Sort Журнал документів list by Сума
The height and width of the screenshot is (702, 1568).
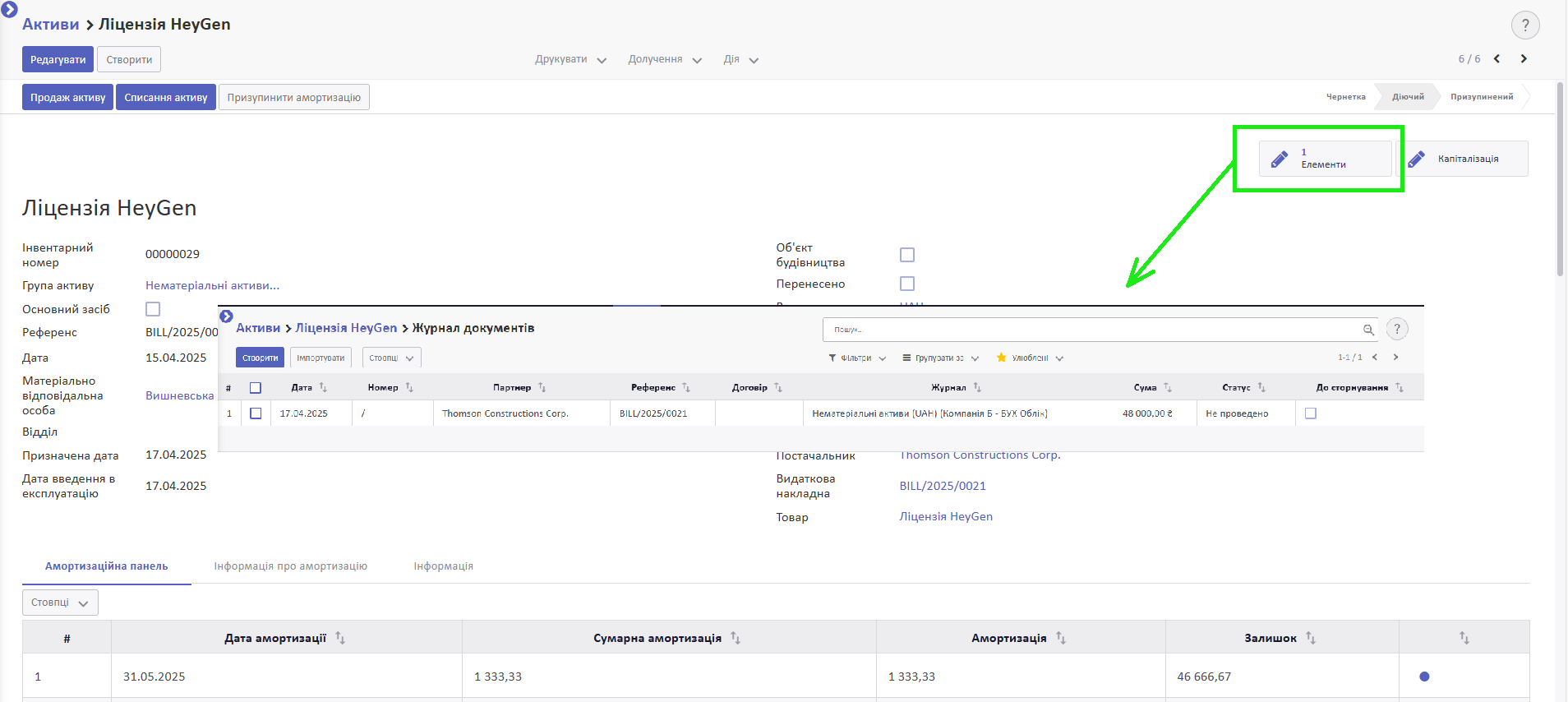click(1168, 387)
